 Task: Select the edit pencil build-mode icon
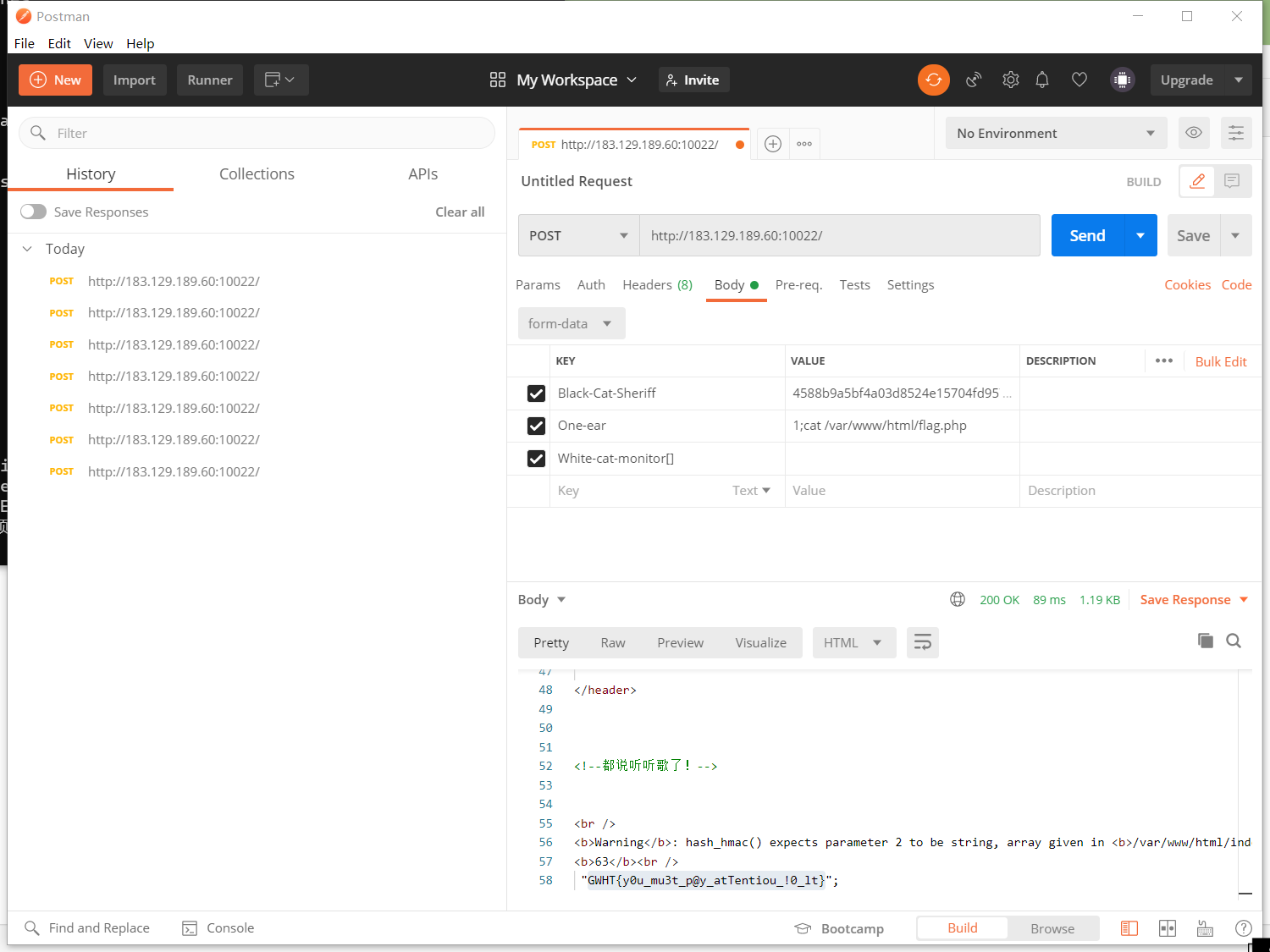[1197, 181]
